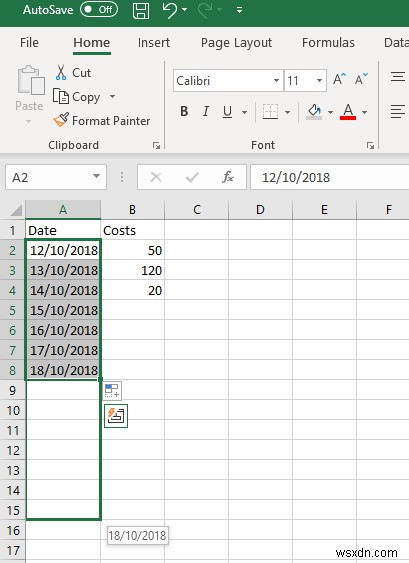Select the cell with 18/10/2018 in row 8
Viewport: 409px width, 563px height.
point(63,370)
